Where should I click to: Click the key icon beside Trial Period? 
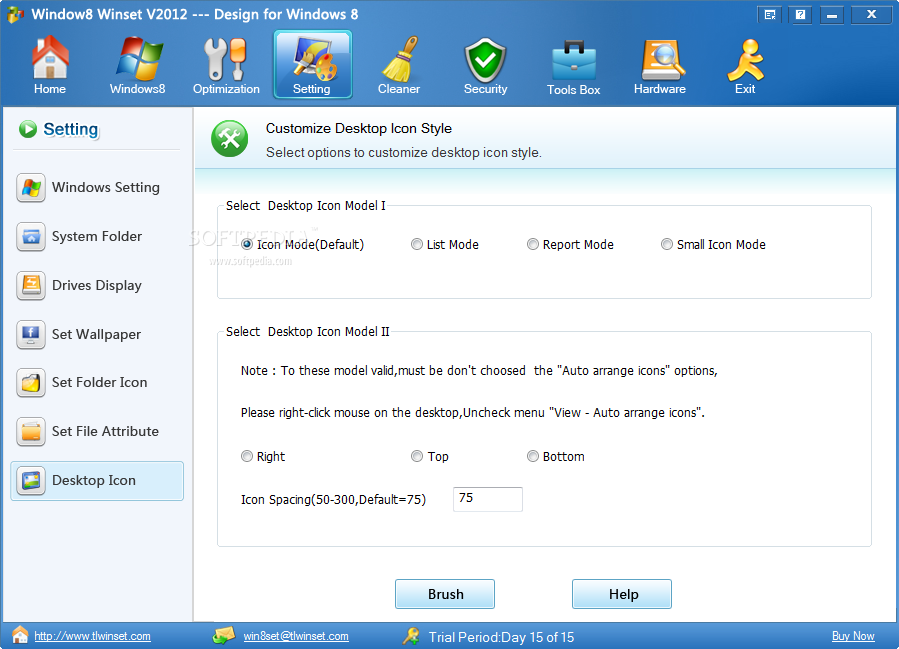click(411, 636)
